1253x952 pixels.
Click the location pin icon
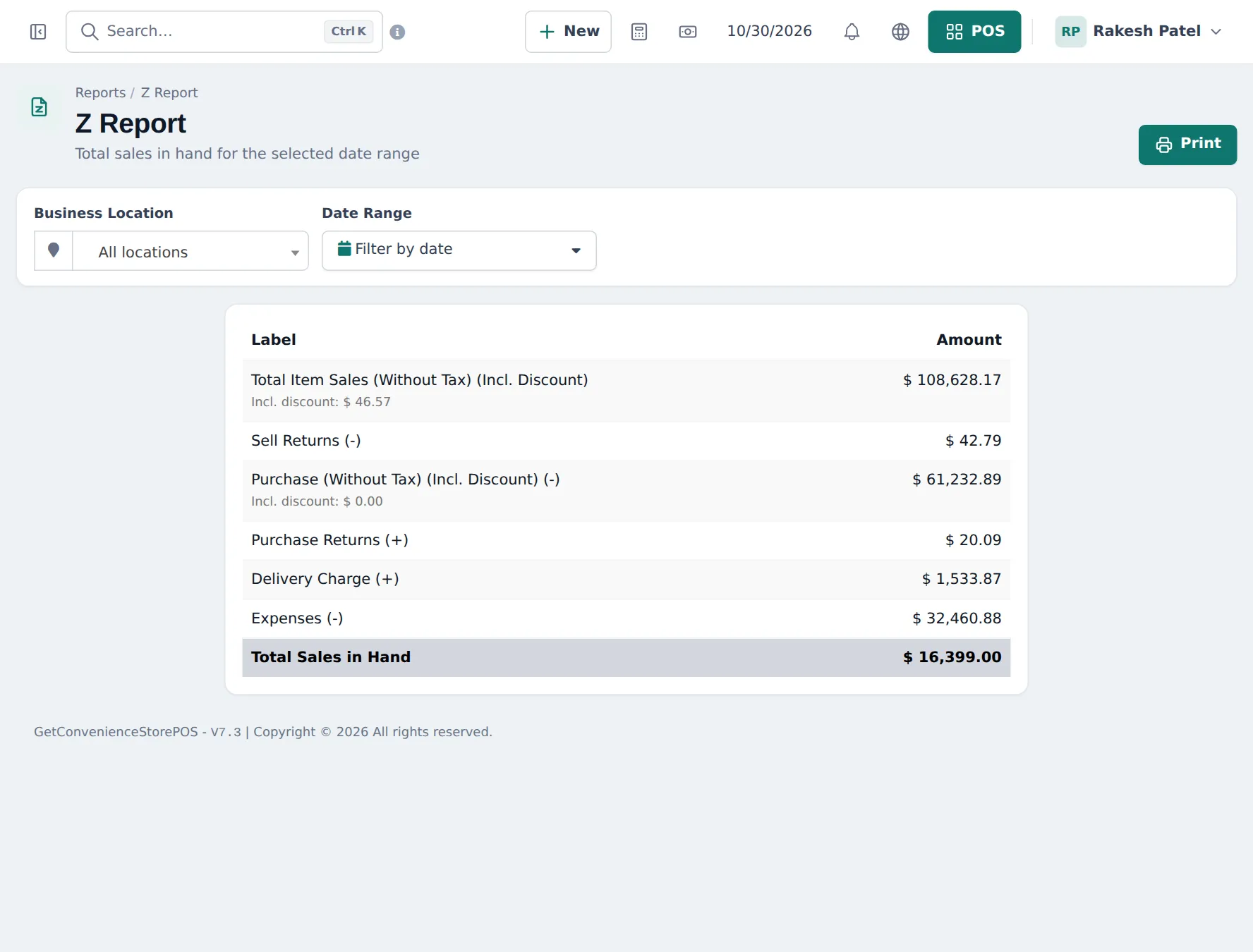point(54,250)
